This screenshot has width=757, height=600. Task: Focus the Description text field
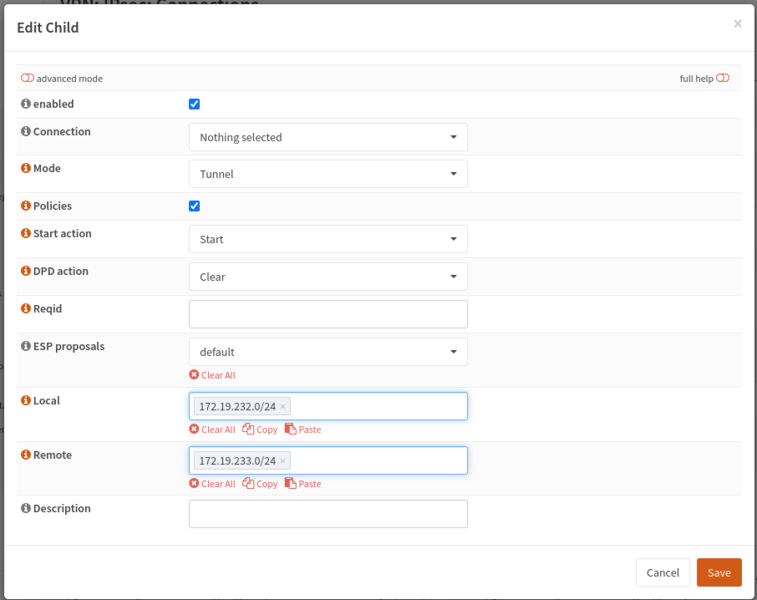click(328, 514)
